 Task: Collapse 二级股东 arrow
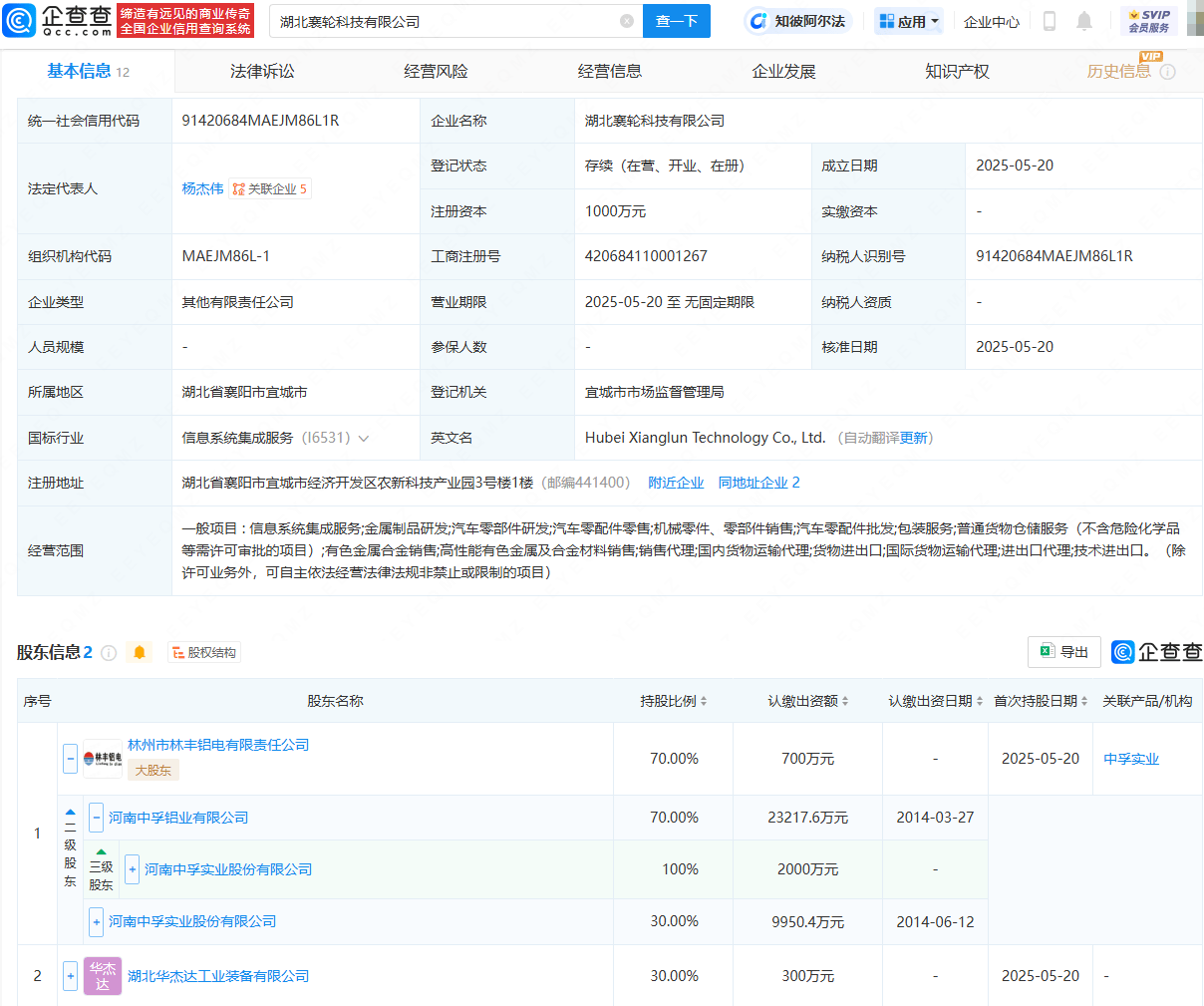click(71, 812)
